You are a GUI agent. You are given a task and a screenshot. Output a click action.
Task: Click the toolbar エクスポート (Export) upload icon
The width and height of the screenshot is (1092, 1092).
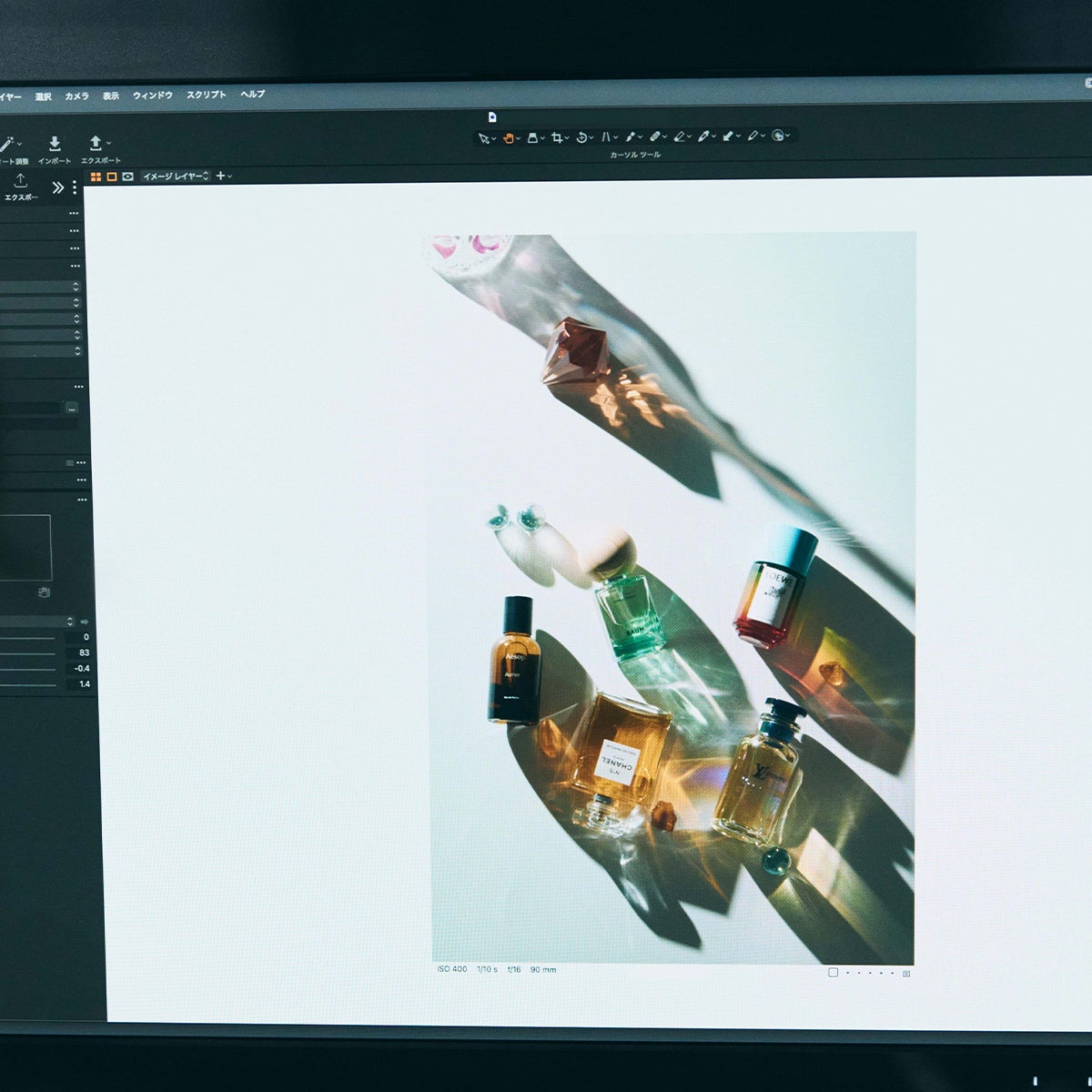[96, 144]
